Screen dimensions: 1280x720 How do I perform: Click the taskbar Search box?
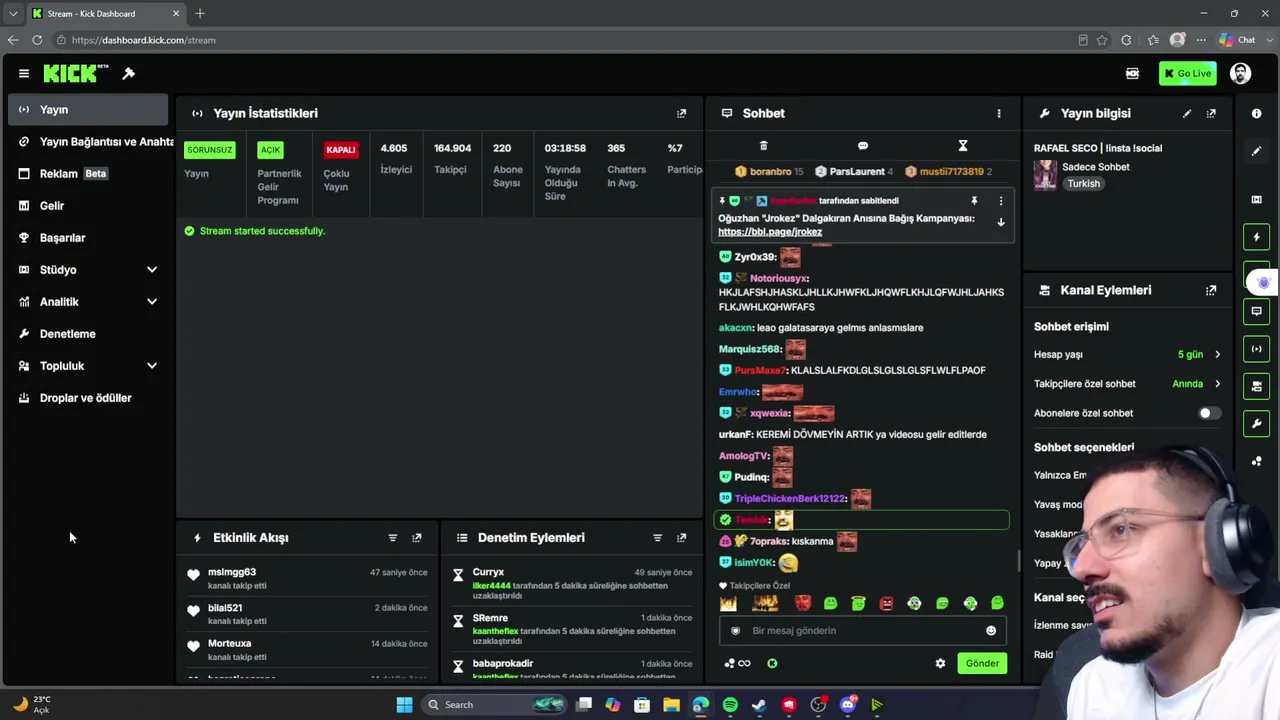tap(495, 705)
